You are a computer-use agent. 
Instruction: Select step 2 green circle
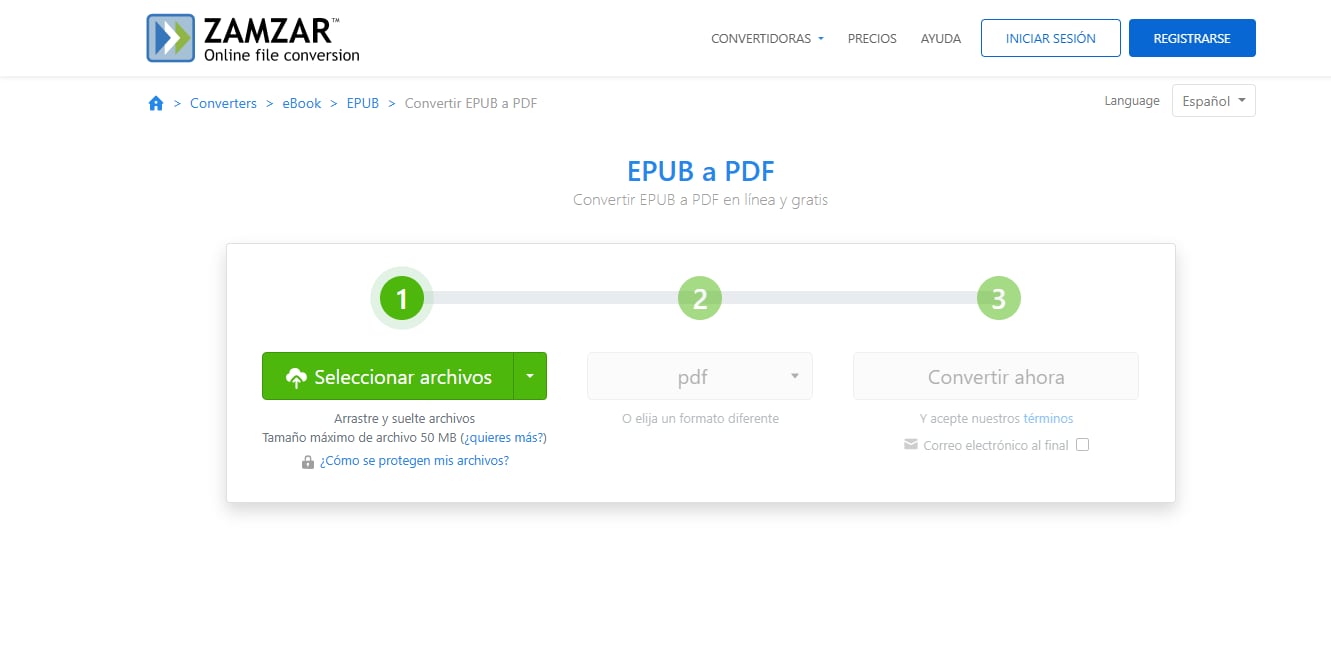click(699, 297)
